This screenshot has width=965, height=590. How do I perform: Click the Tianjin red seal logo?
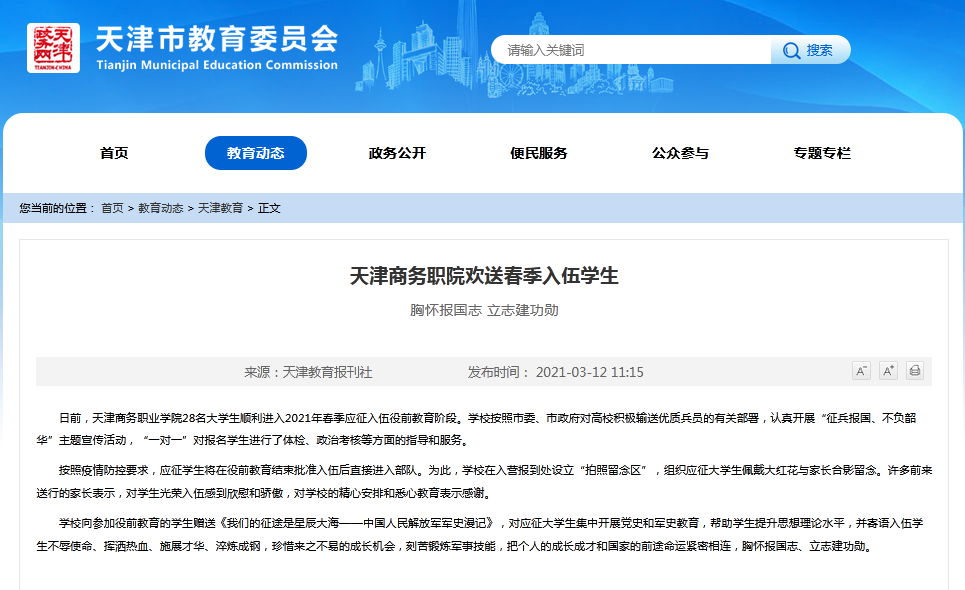[x=54, y=48]
